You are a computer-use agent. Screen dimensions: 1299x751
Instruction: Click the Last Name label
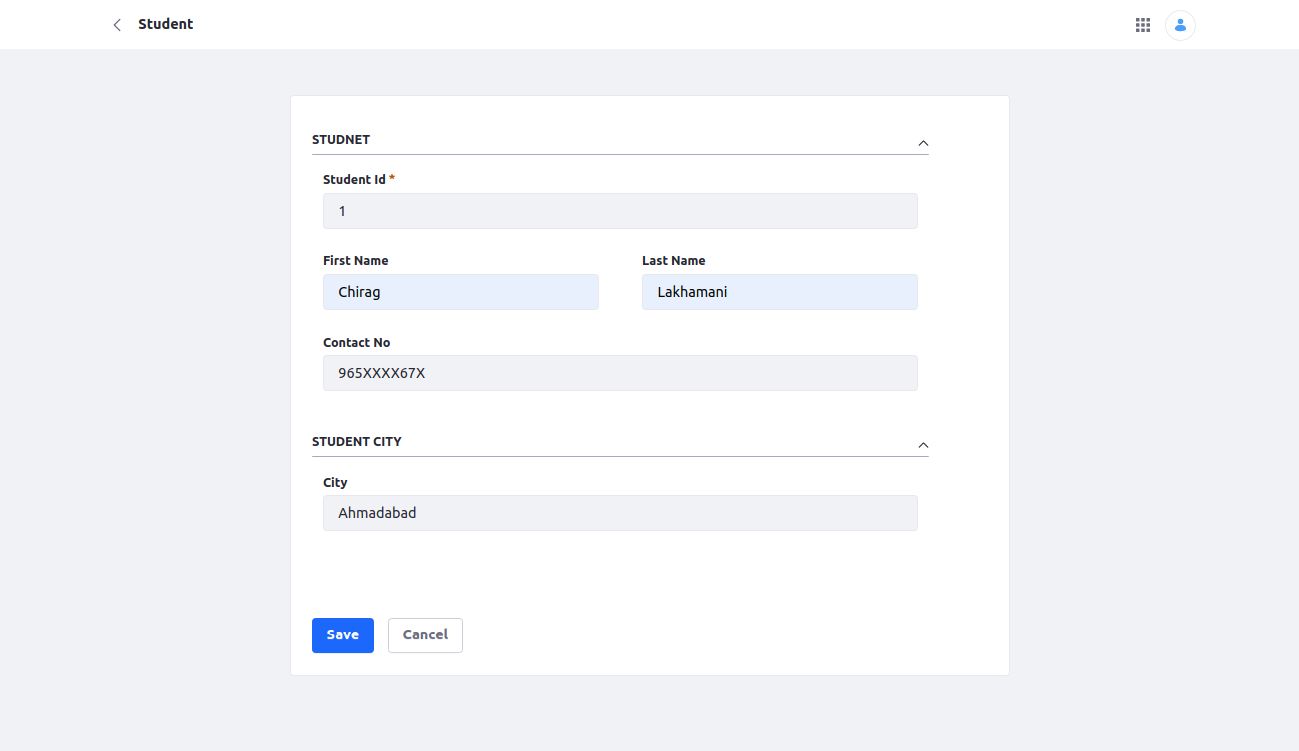[x=674, y=260]
